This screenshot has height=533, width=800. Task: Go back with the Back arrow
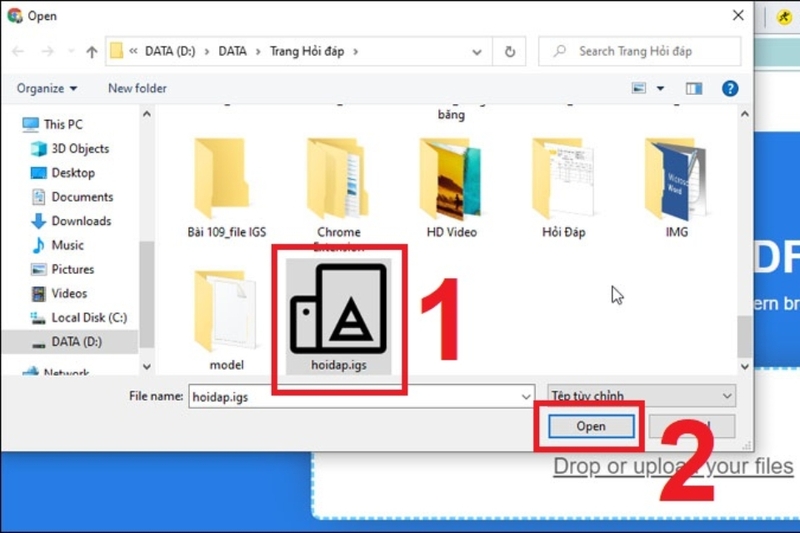pos(18,51)
